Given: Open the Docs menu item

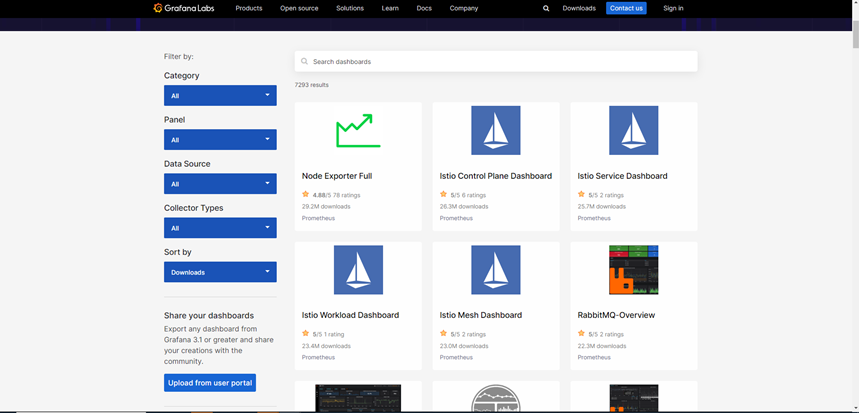Looking at the screenshot, I should pyautogui.click(x=424, y=8).
